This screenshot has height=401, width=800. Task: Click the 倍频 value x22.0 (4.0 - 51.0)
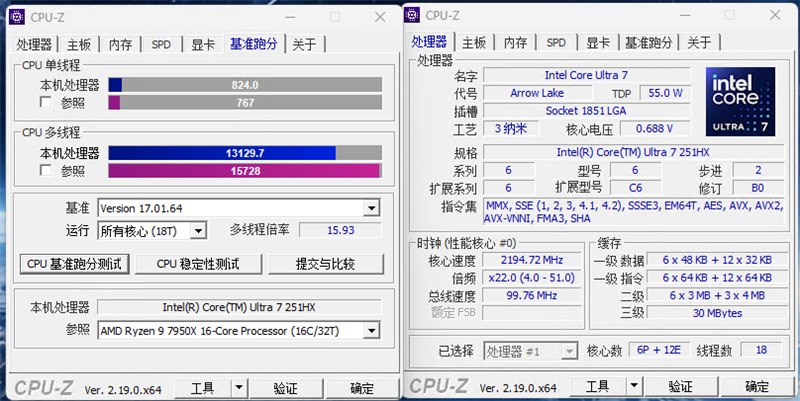click(532, 278)
